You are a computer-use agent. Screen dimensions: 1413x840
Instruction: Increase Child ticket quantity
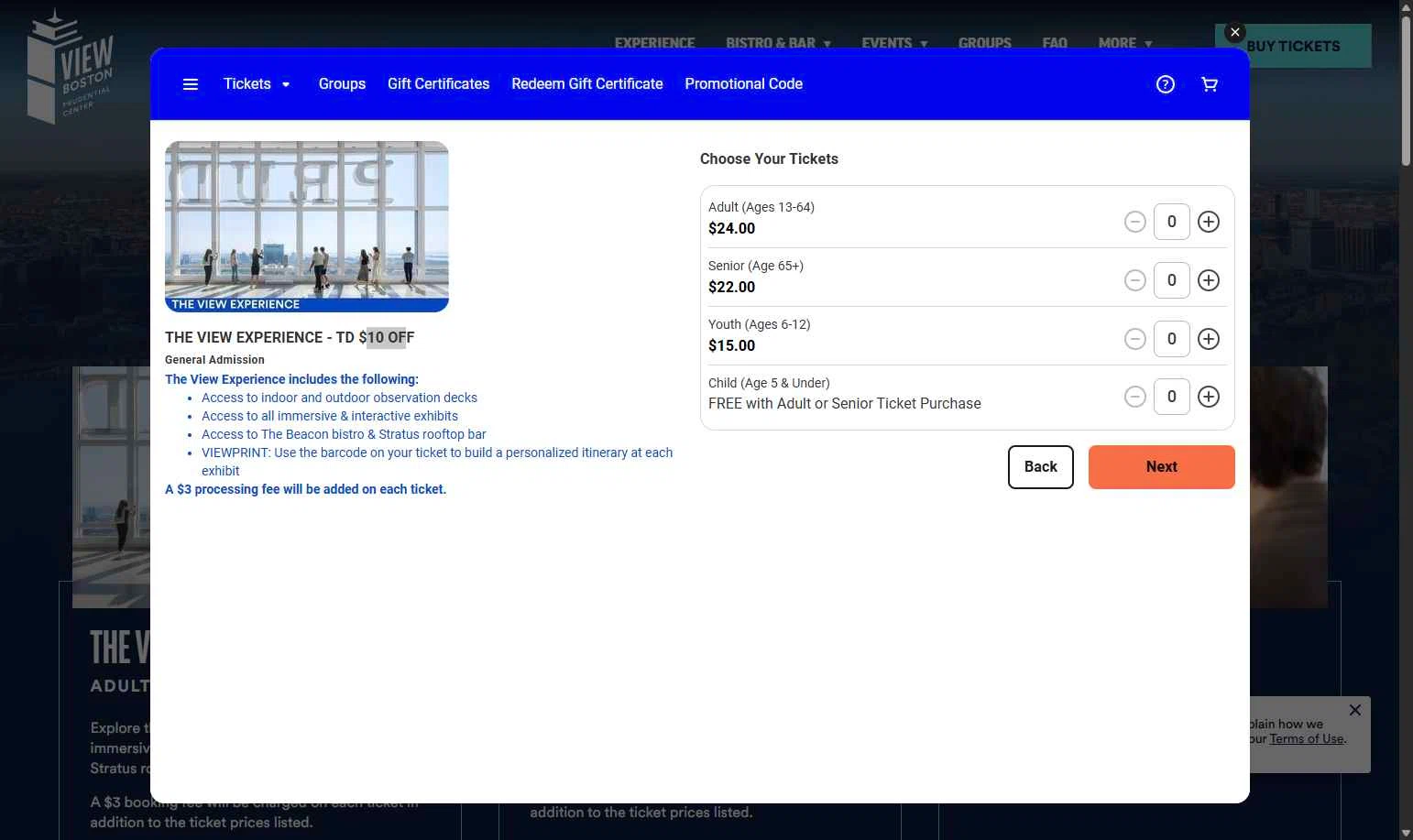point(1209,397)
